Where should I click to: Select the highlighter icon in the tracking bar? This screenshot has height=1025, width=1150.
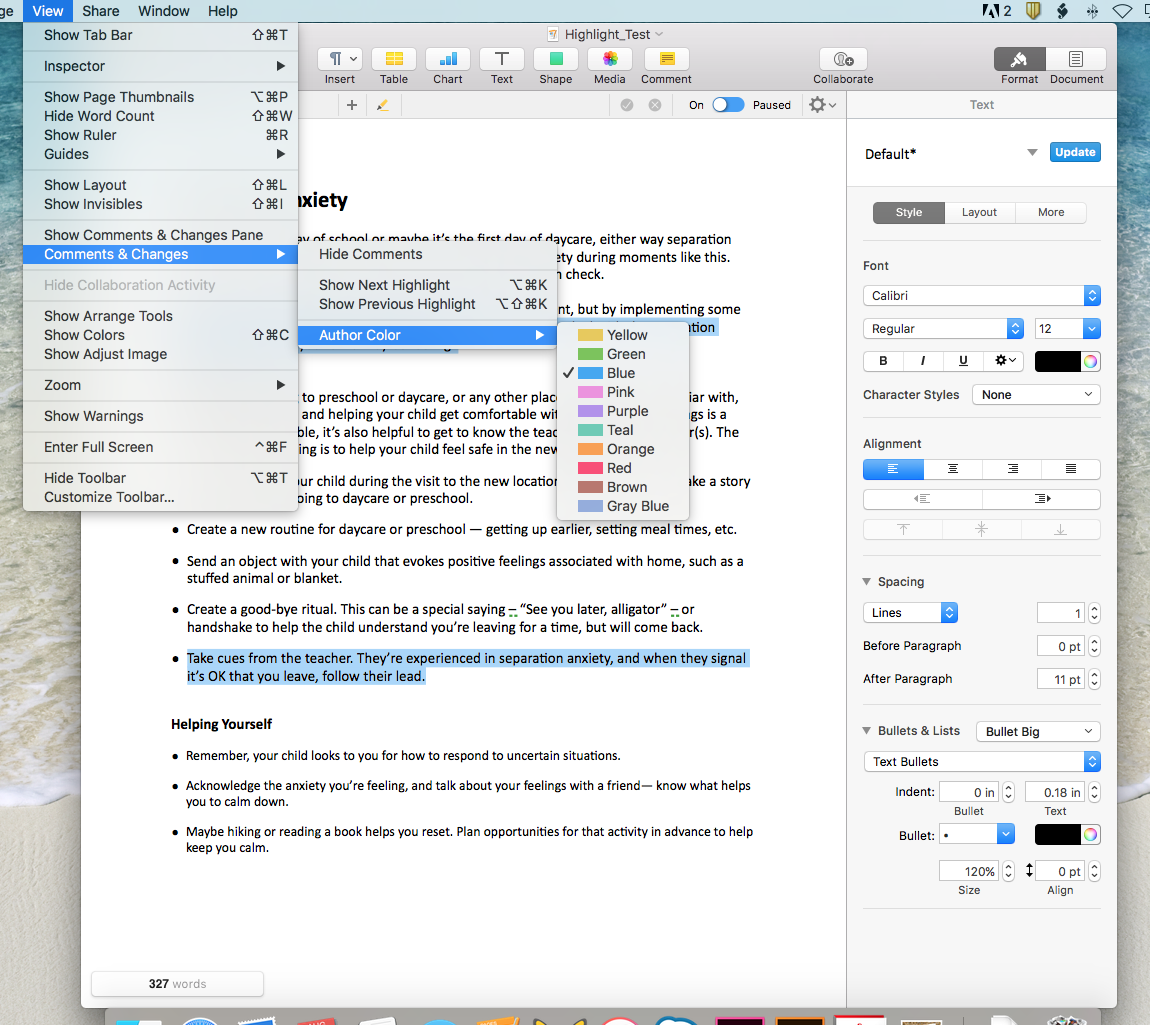tap(383, 104)
